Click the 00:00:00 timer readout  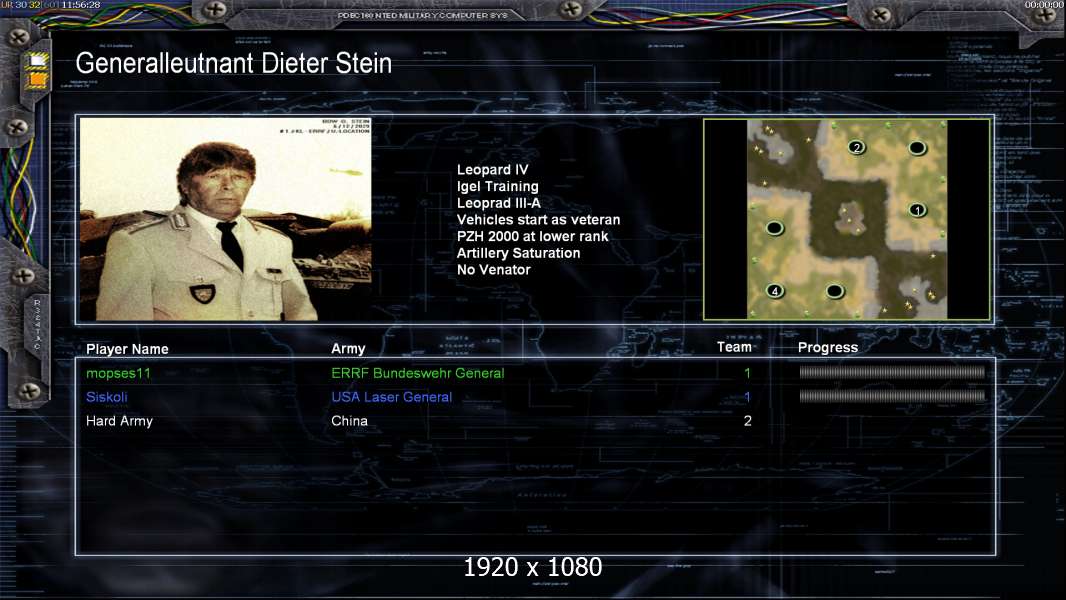[x=1045, y=5]
